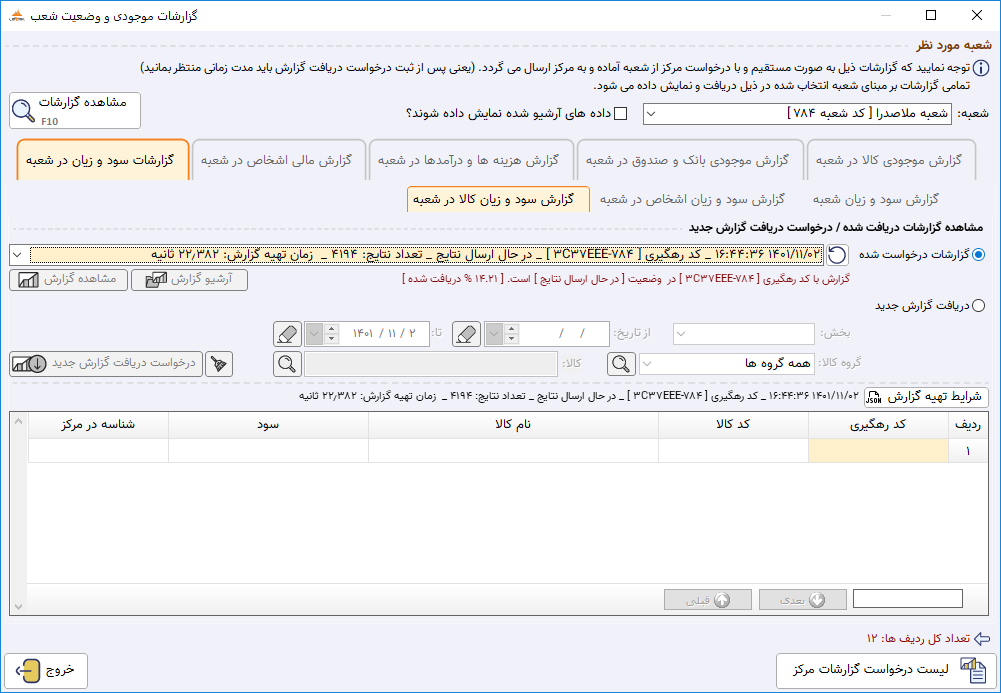Image resolution: width=1001 pixels, height=693 pixels.
Task: Click the page number field beside 'بعدی'
Action: click(908, 599)
